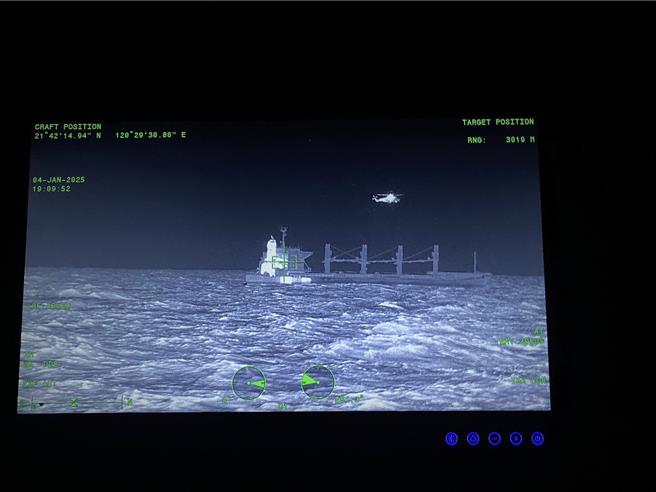Select the right green elevation compass indicator
The image size is (656, 492).
(318, 382)
